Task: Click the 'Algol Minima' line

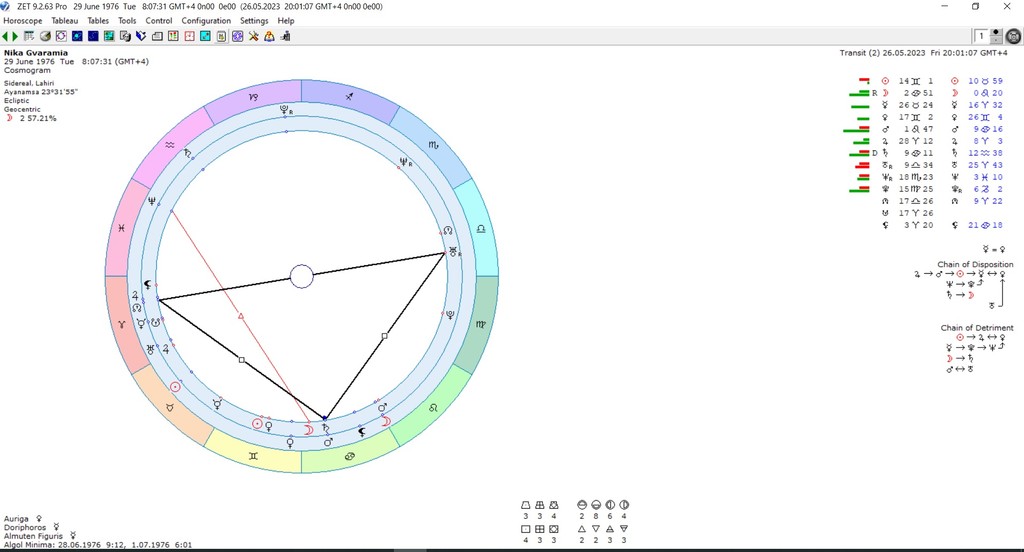Action: 98,544
